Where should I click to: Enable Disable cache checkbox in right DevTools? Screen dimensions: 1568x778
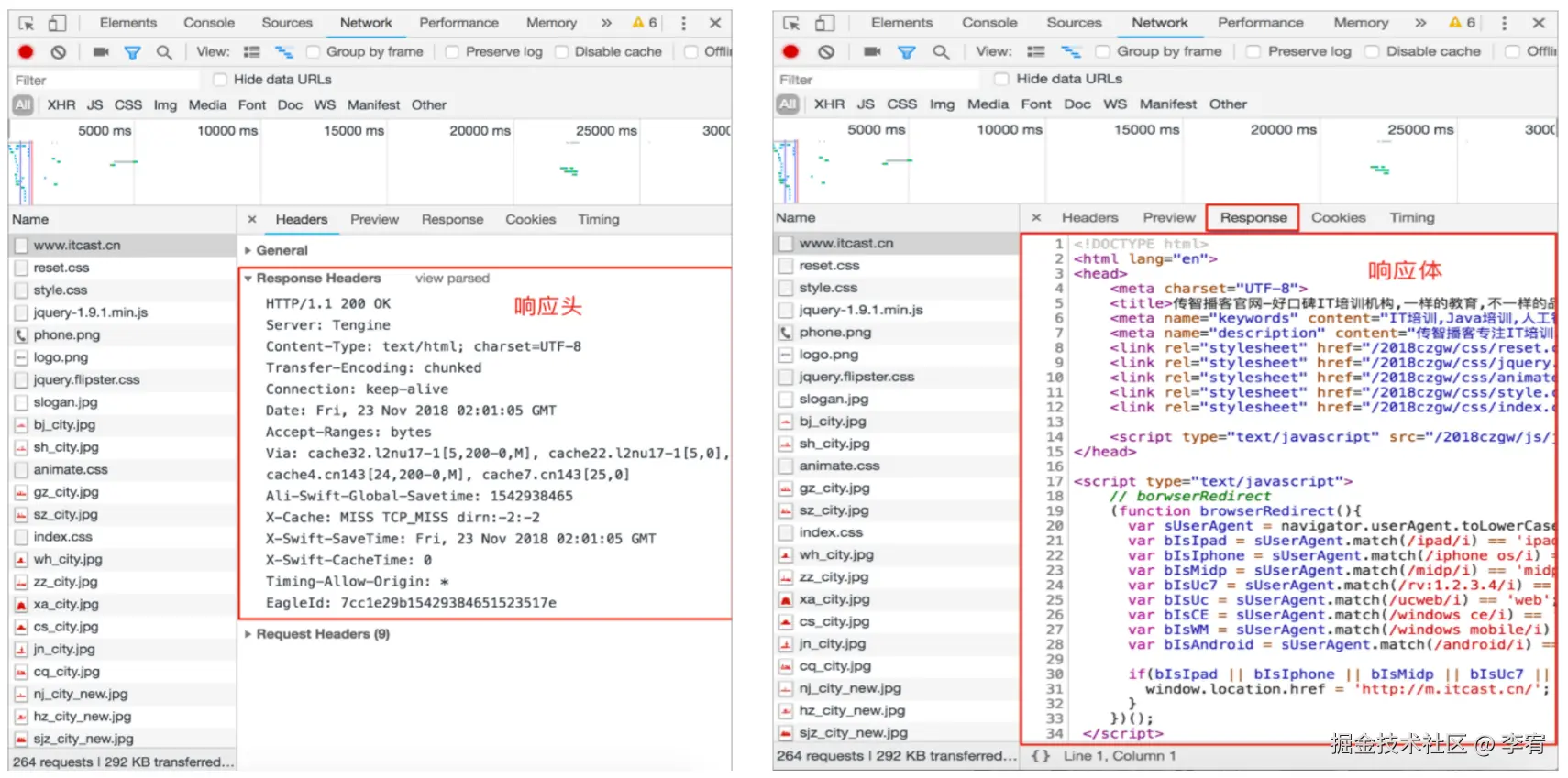point(1372,51)
